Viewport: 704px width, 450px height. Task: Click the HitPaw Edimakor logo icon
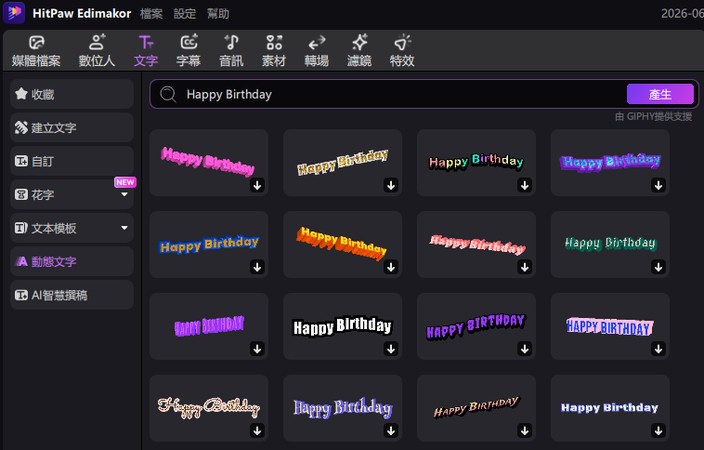coord(14,13)
